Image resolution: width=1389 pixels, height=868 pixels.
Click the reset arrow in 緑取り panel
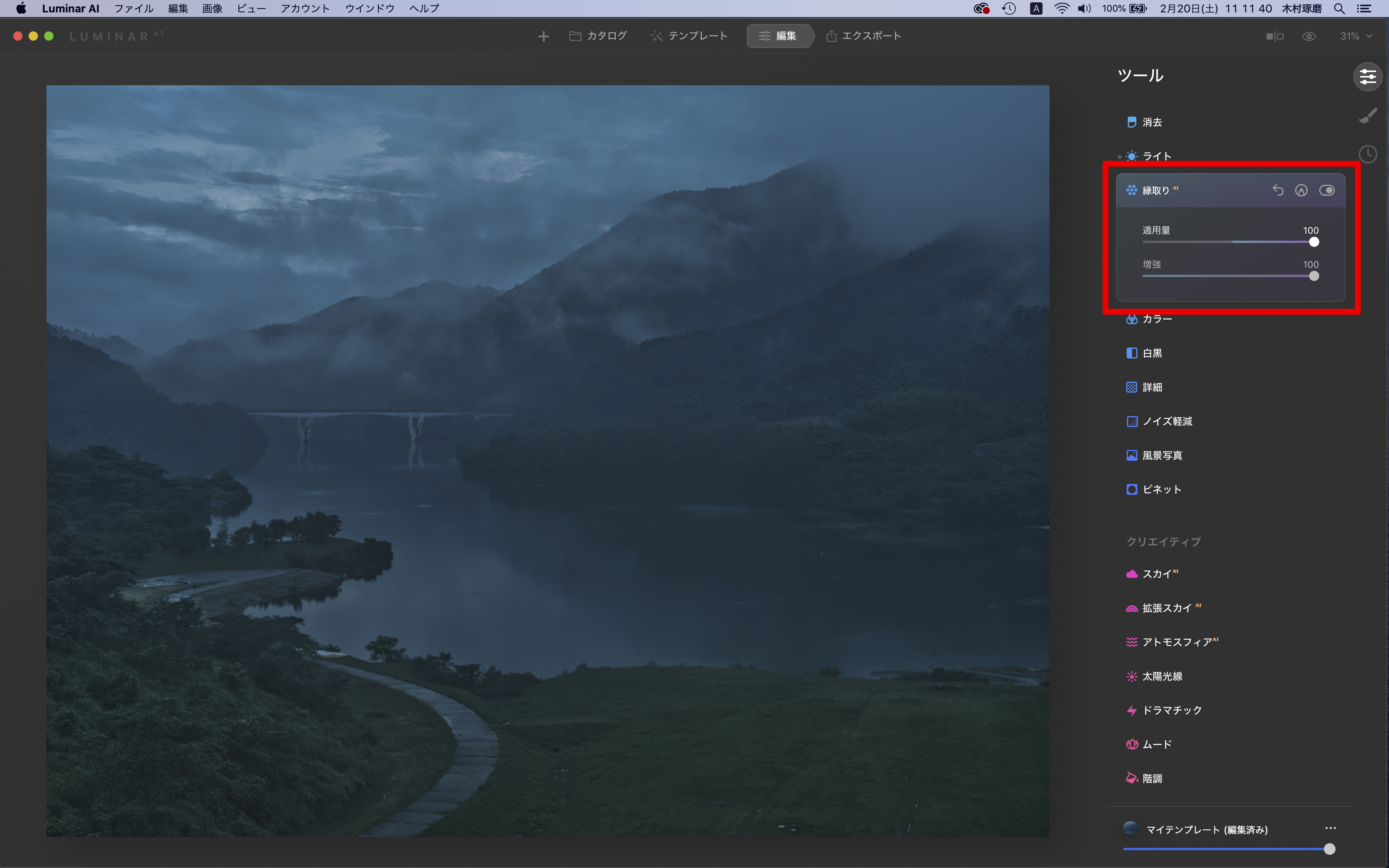click(1278, 190)
